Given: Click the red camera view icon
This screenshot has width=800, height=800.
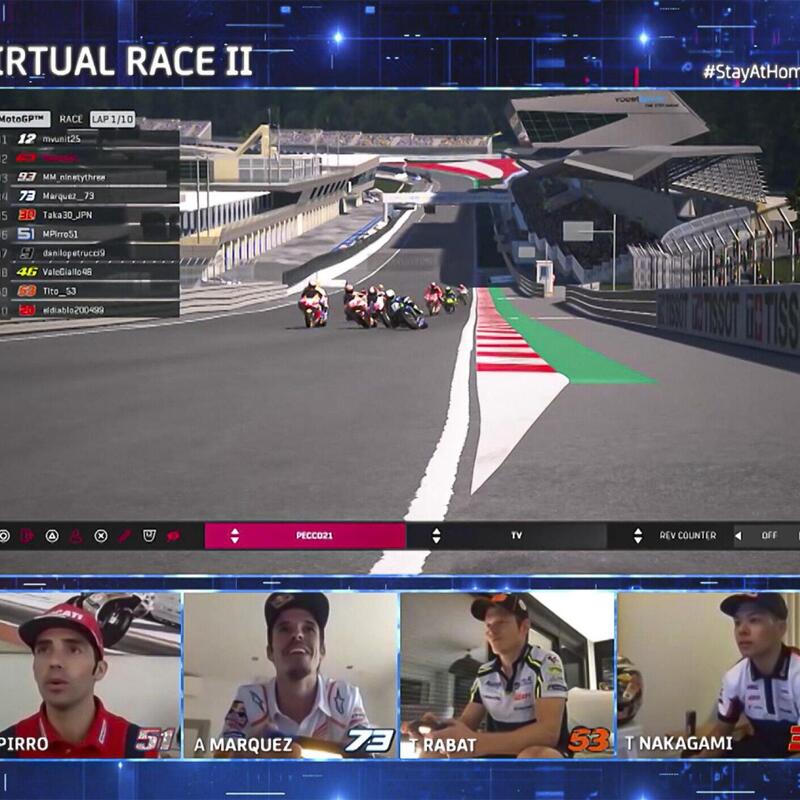Looking at the screenshot, I should click(x=173, y=536).
